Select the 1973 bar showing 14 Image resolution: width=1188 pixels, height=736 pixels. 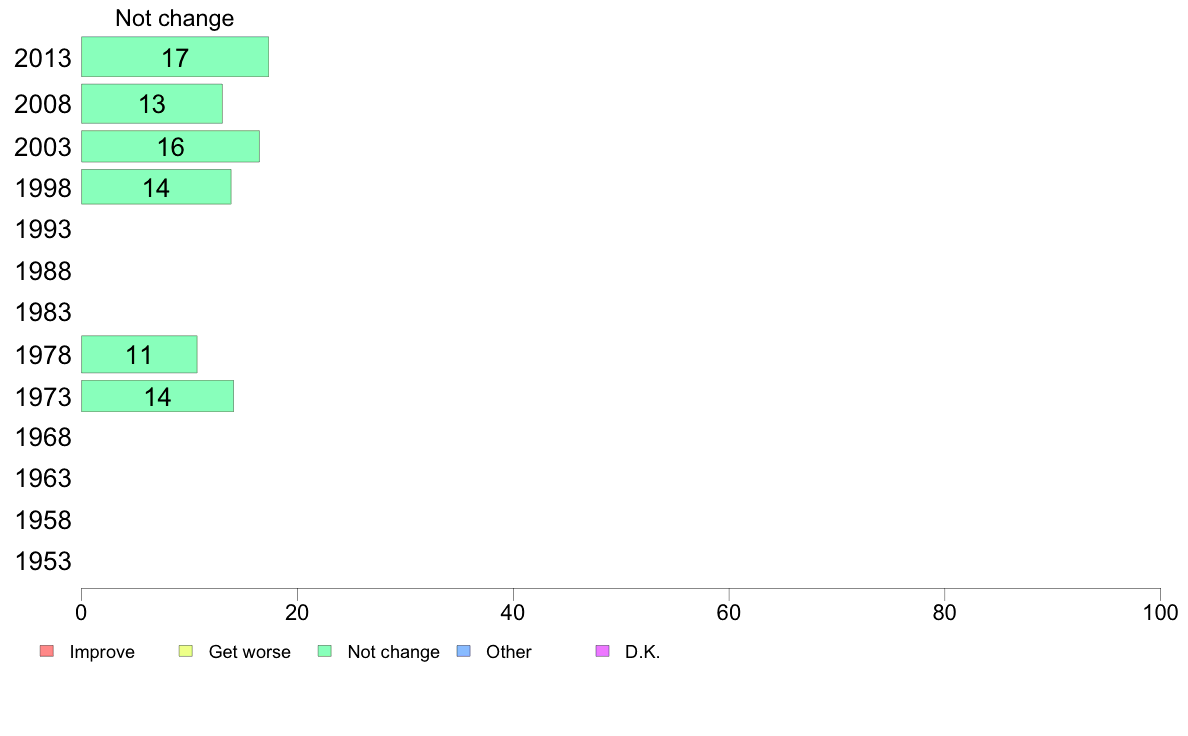[x=158, y=396]
